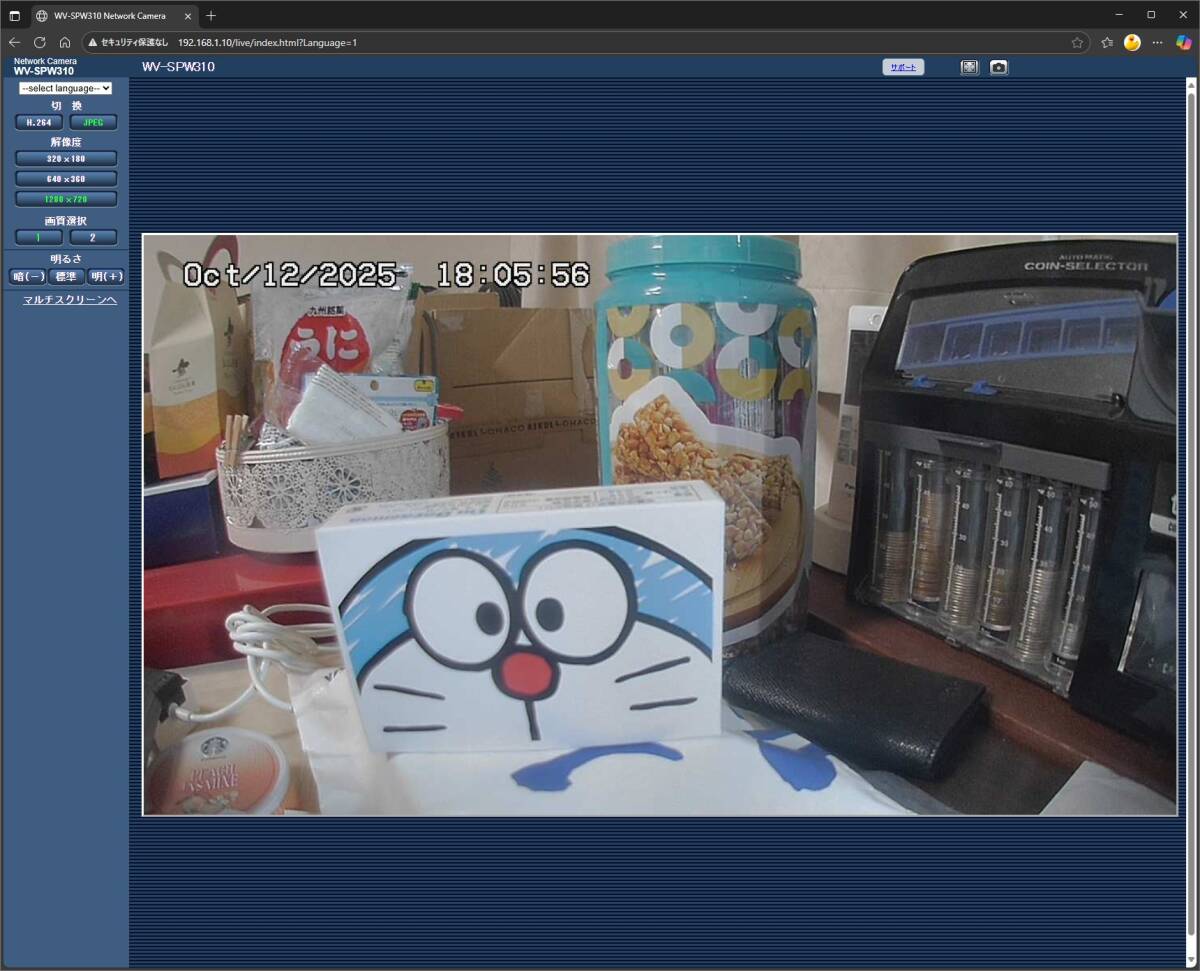
Task: Click the address bar URL field
Action: 600,42
